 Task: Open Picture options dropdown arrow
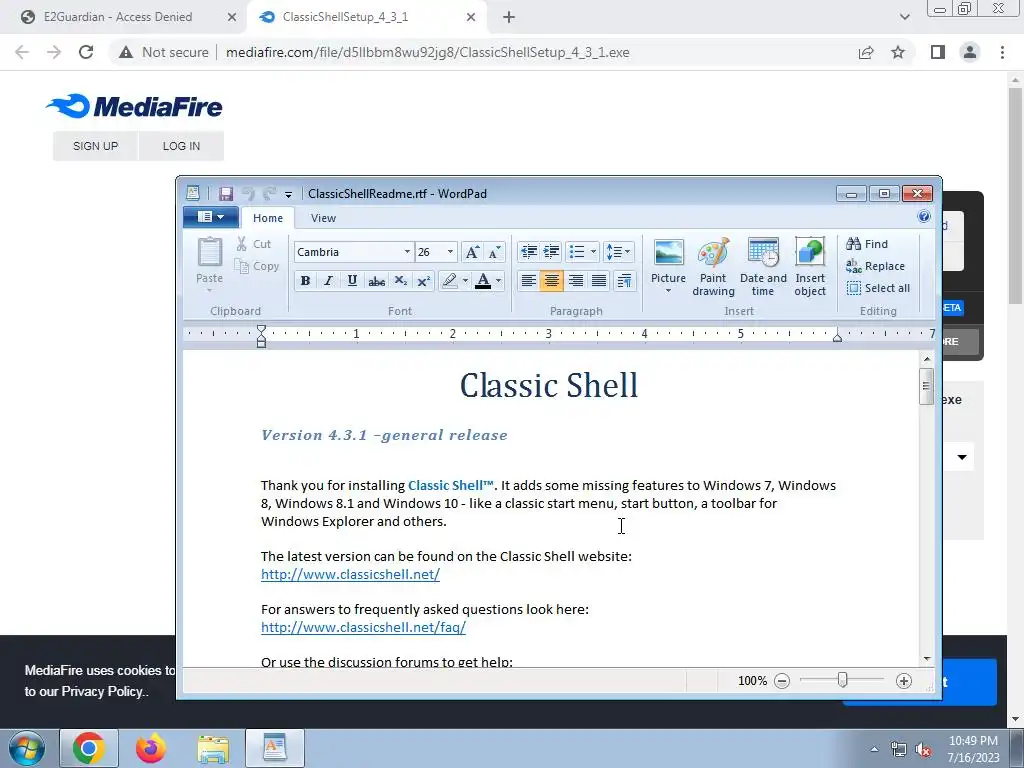668,291
